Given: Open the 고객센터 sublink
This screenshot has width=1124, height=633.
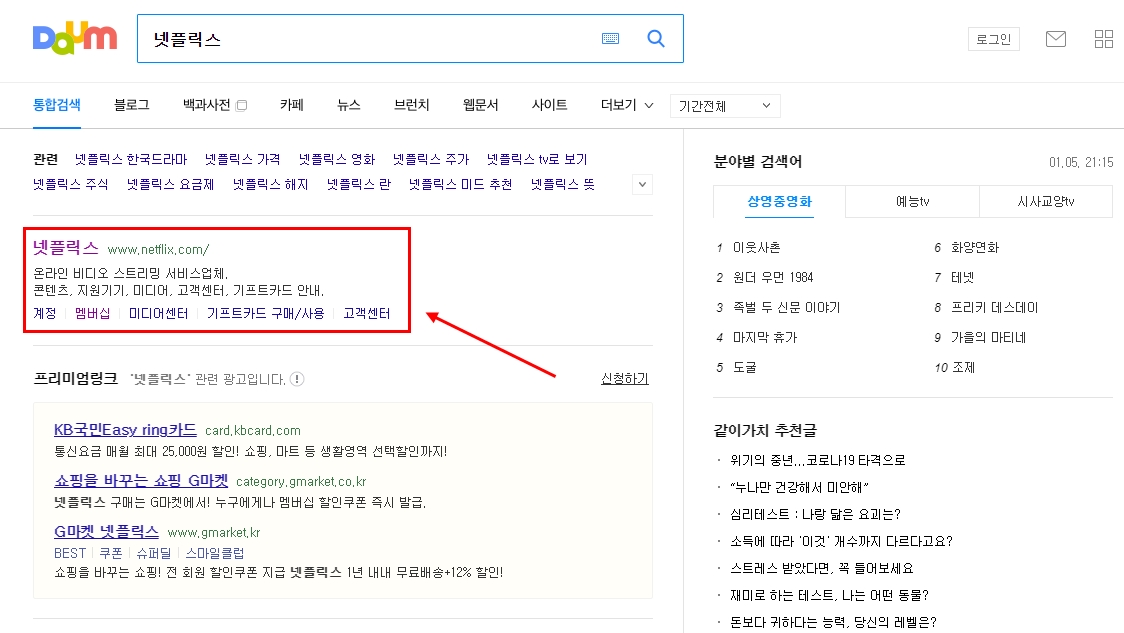Looking at the screenshot, I should 366,313.
